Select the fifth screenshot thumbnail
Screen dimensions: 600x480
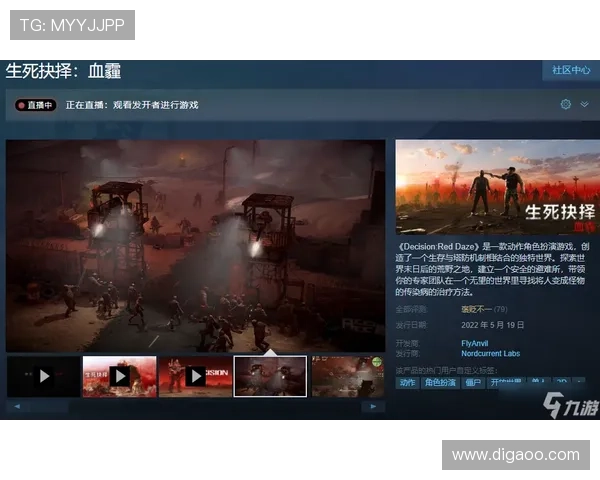tap(347, 376)
